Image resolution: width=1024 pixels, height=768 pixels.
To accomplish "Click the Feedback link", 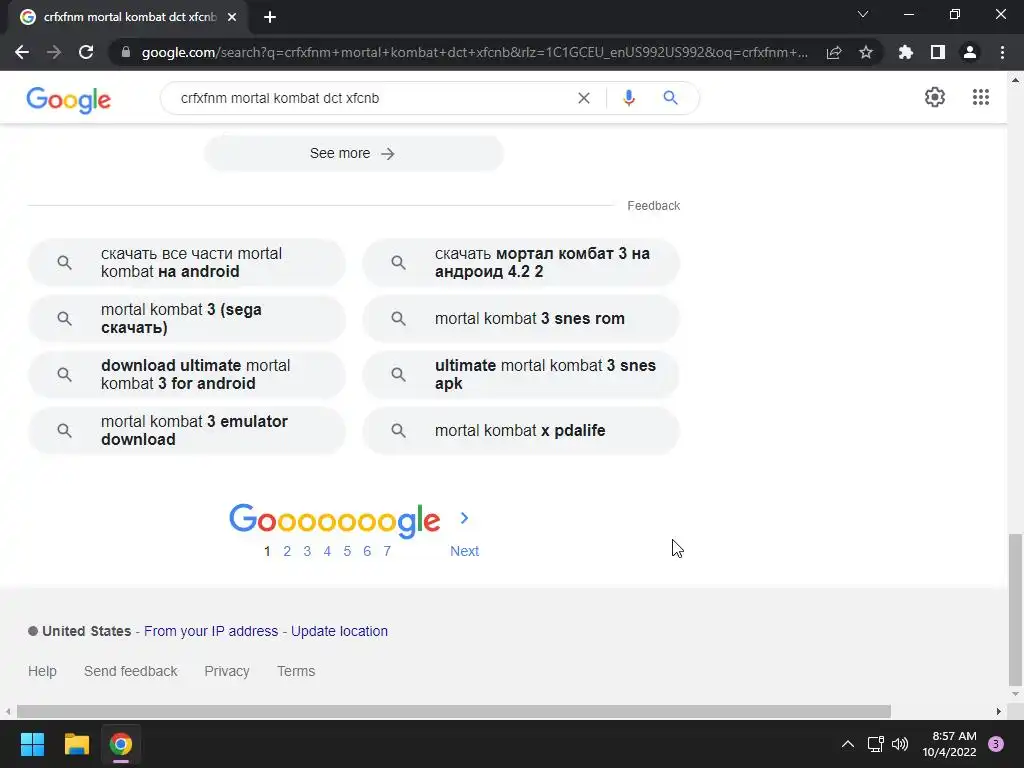I will pos(653,206).
